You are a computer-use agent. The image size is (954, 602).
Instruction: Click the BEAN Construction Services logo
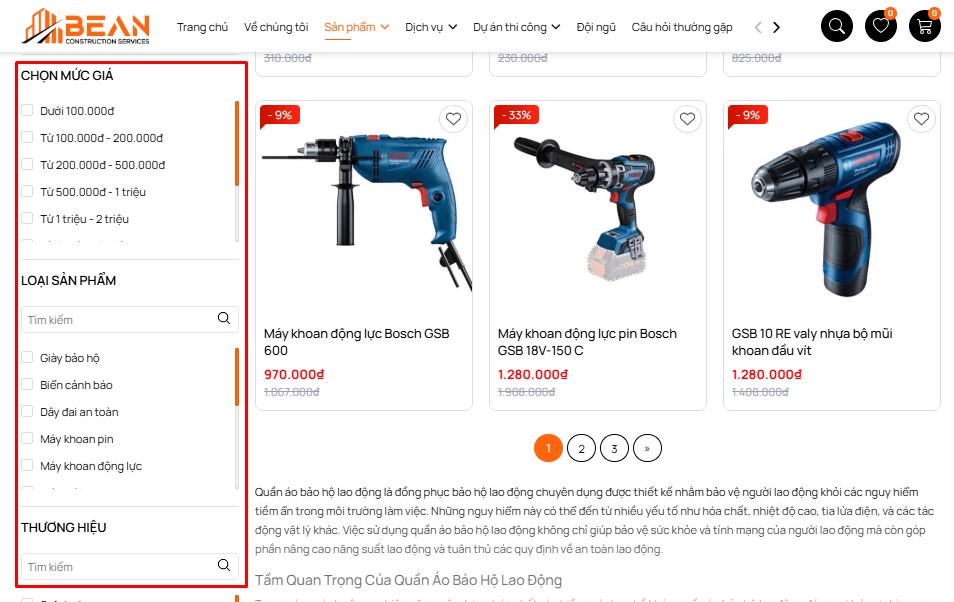pyautogui.click(x=86, y=27)
